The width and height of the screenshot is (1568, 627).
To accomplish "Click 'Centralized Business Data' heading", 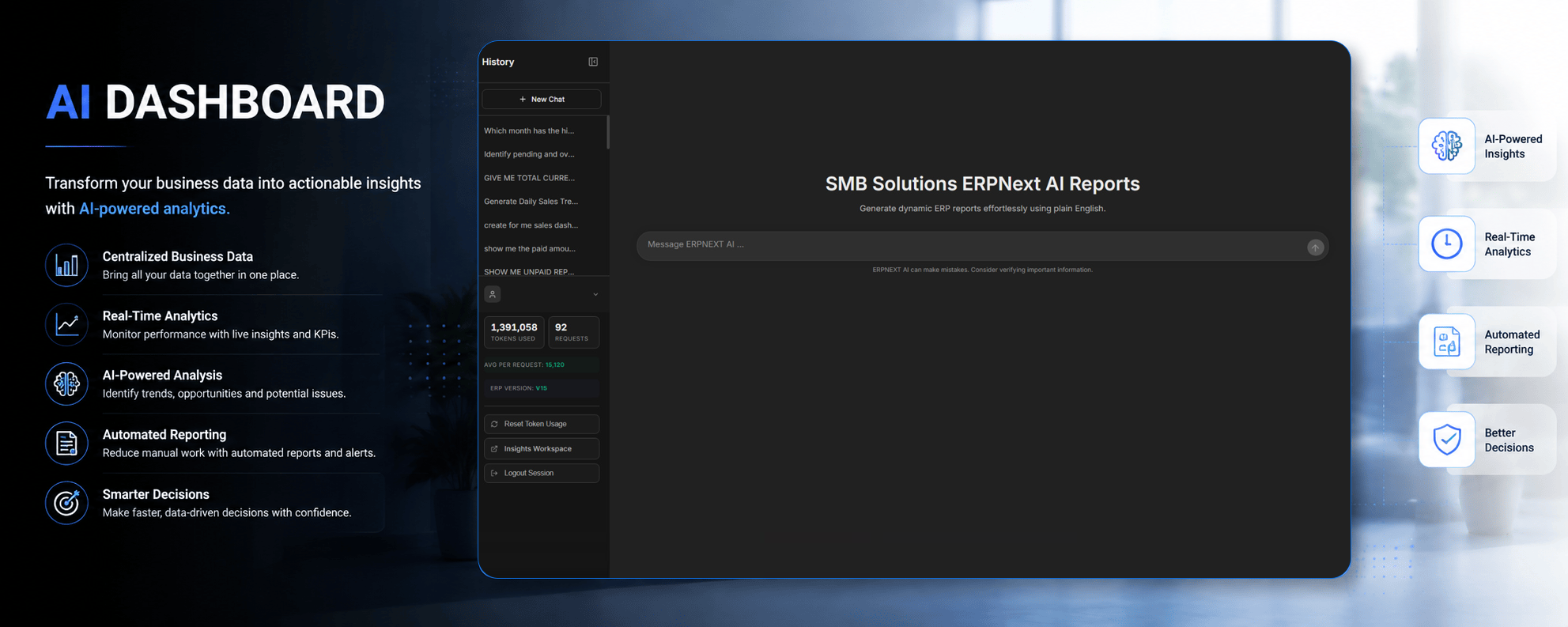I will pos(178,256).
